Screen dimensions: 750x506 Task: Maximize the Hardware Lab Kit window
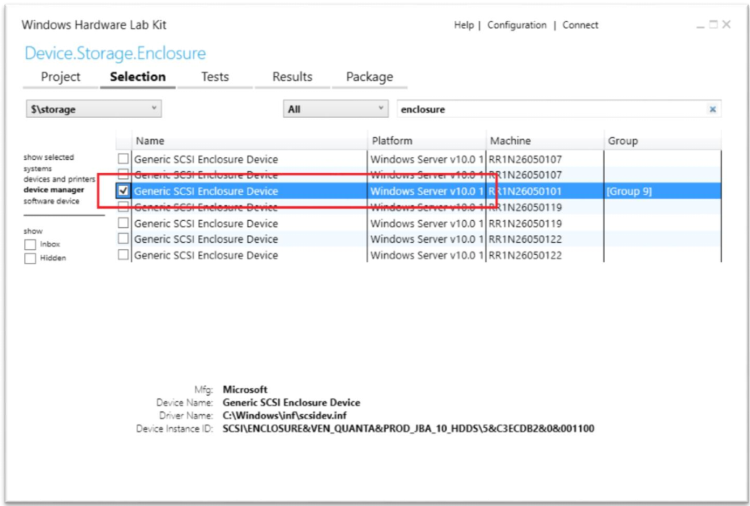tap(713, 24)
